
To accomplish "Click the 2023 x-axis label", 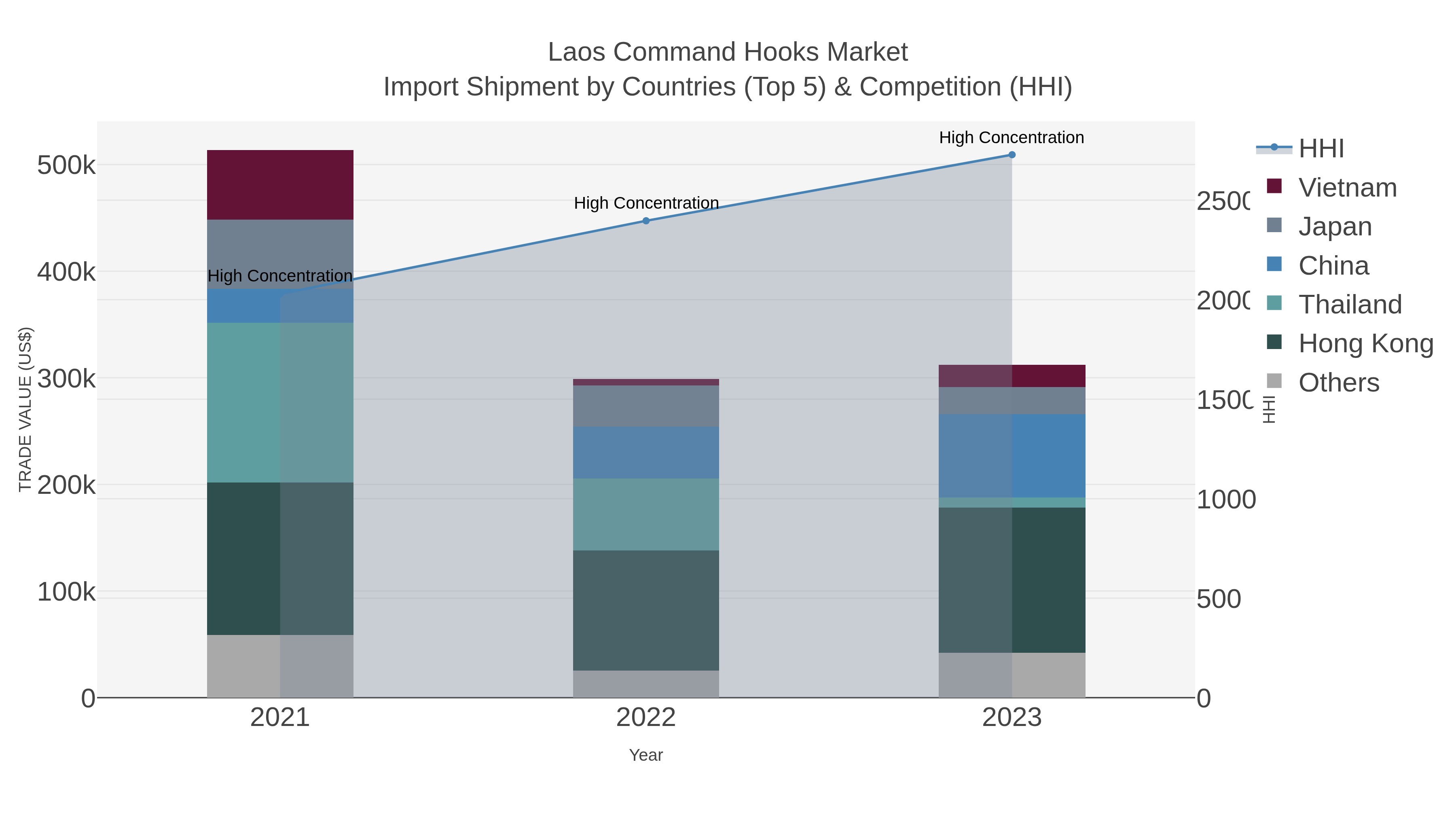I will 1012,718.
